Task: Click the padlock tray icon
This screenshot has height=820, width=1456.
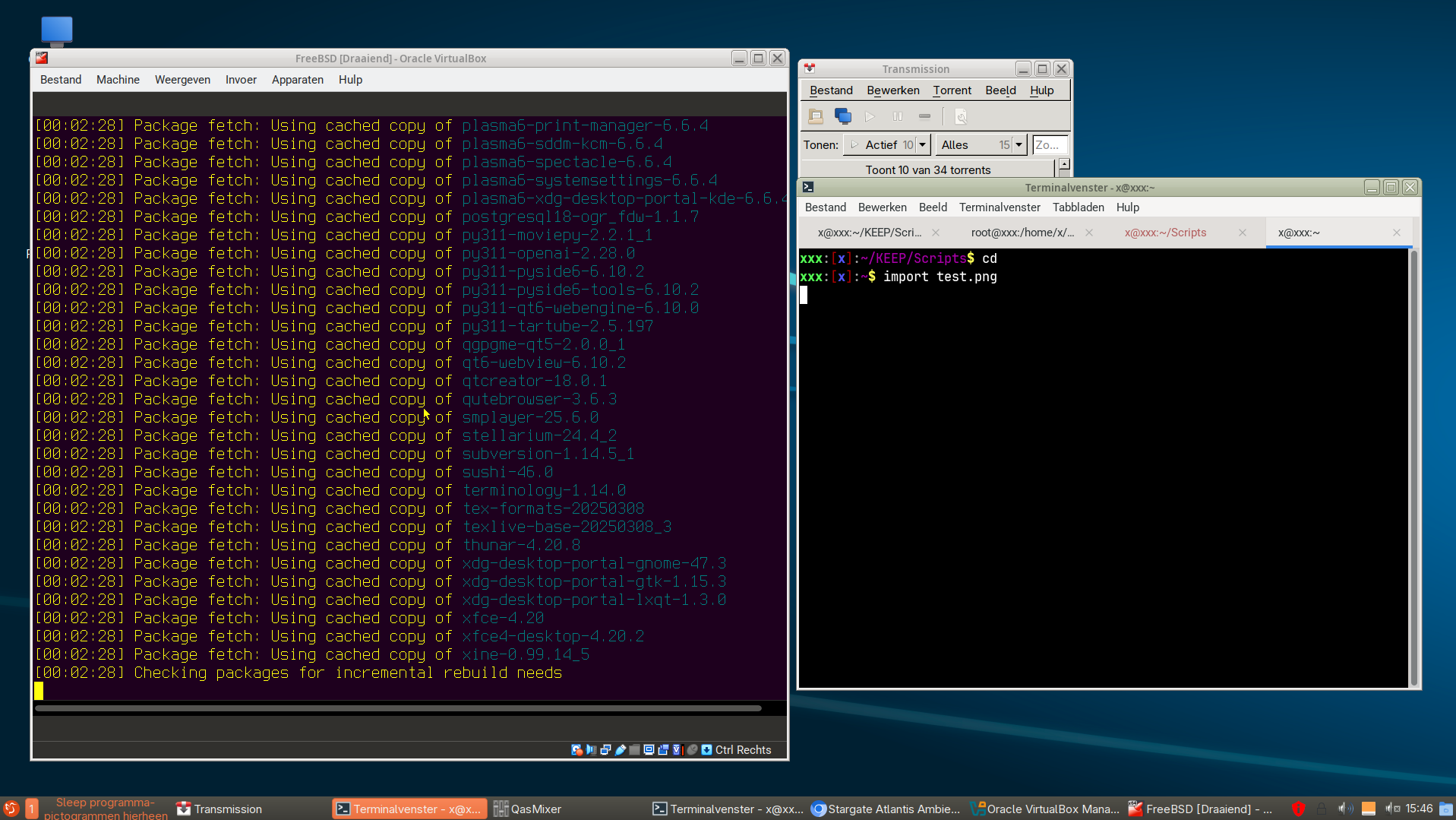Action: point(1322,809)
